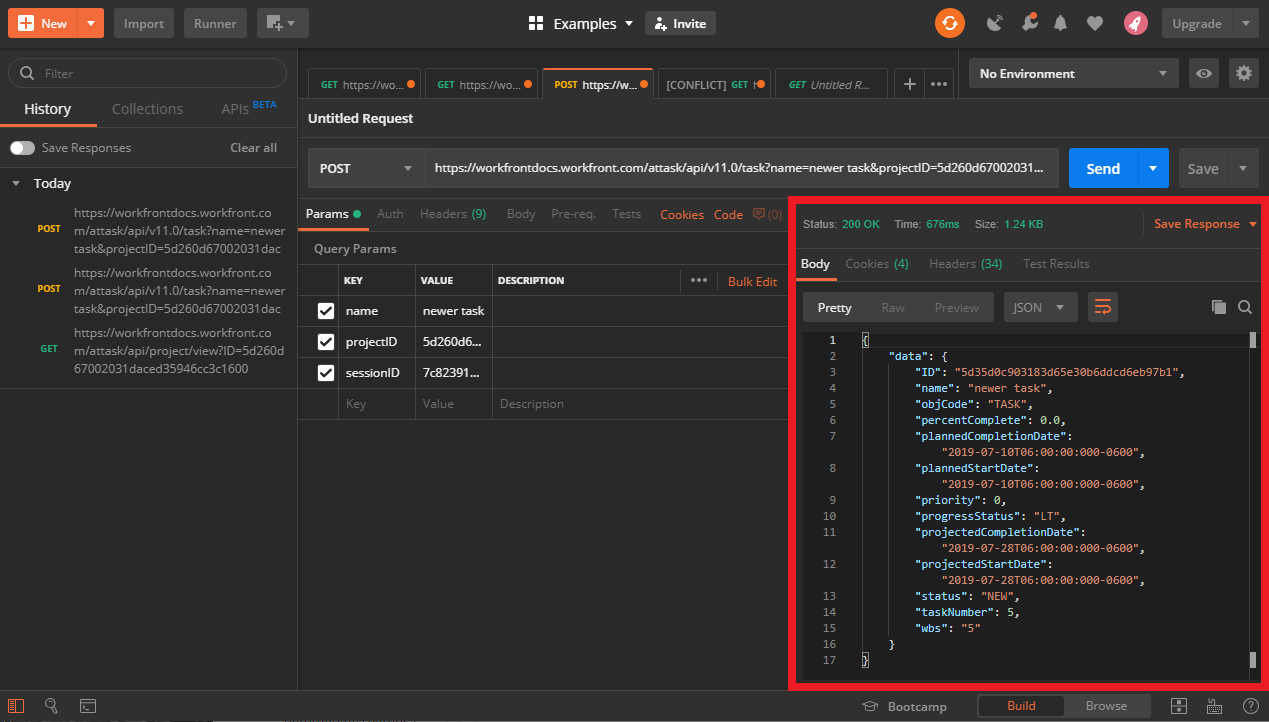Open tab options ellipsis menu
The width and height of the screenshot is (1269, 722).
coord(939,84)
